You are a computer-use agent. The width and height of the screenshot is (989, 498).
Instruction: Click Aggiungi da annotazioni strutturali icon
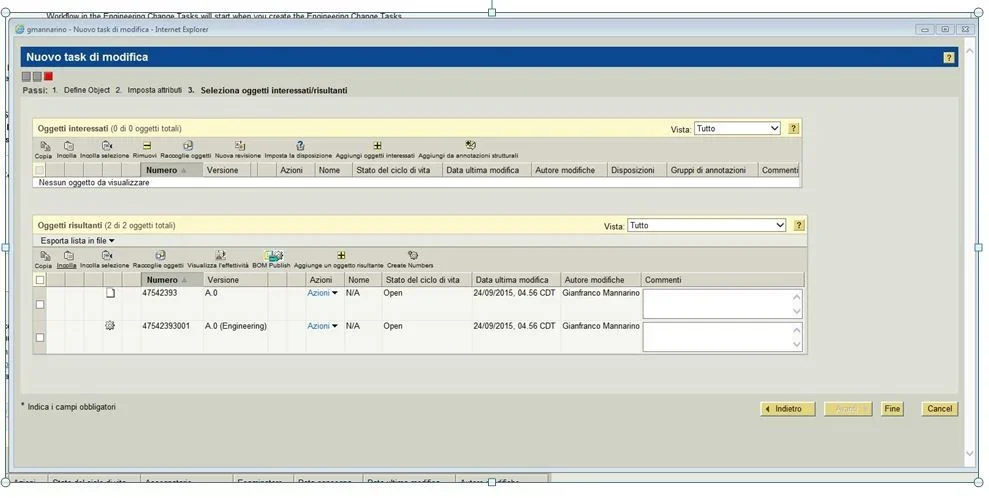pyautogui.click(x=469, y=146)
